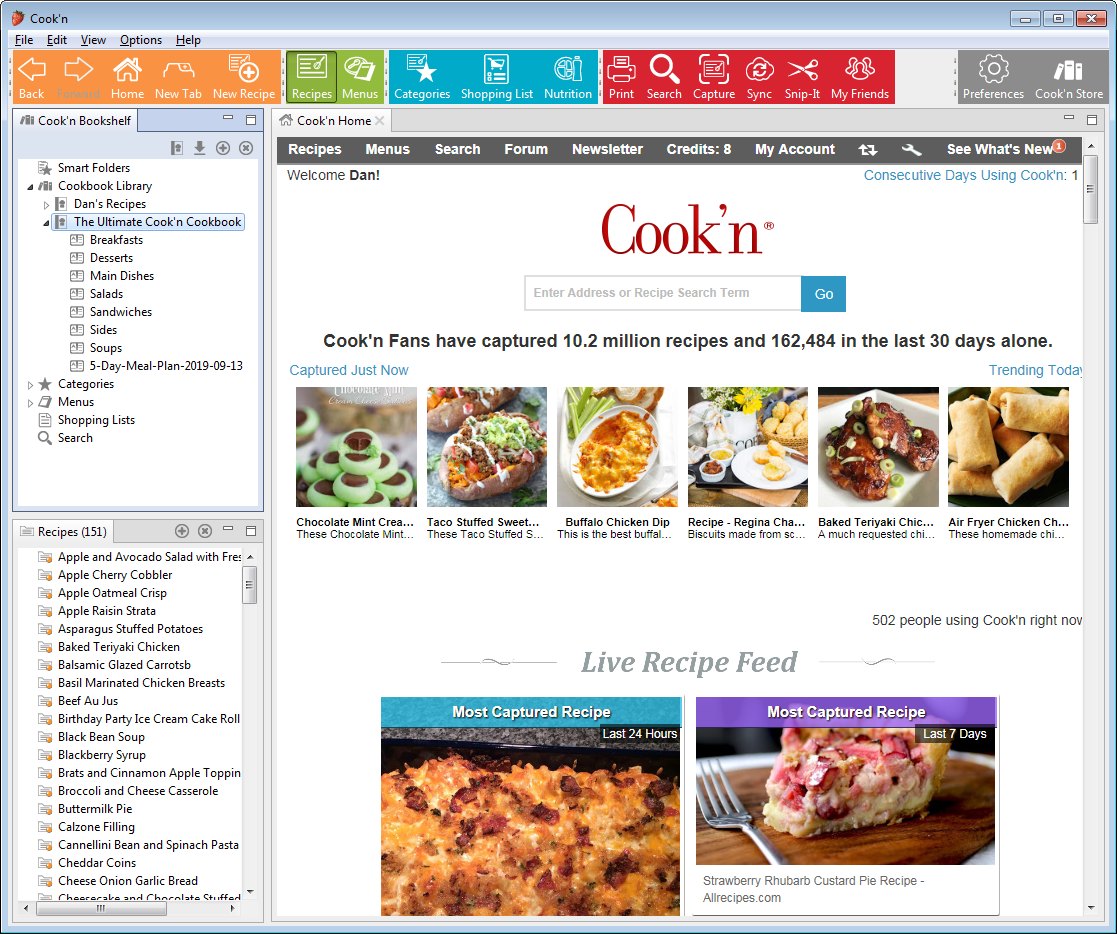Open a New Tab from the toolbar

pyautogui.click(x=178, y=78)
